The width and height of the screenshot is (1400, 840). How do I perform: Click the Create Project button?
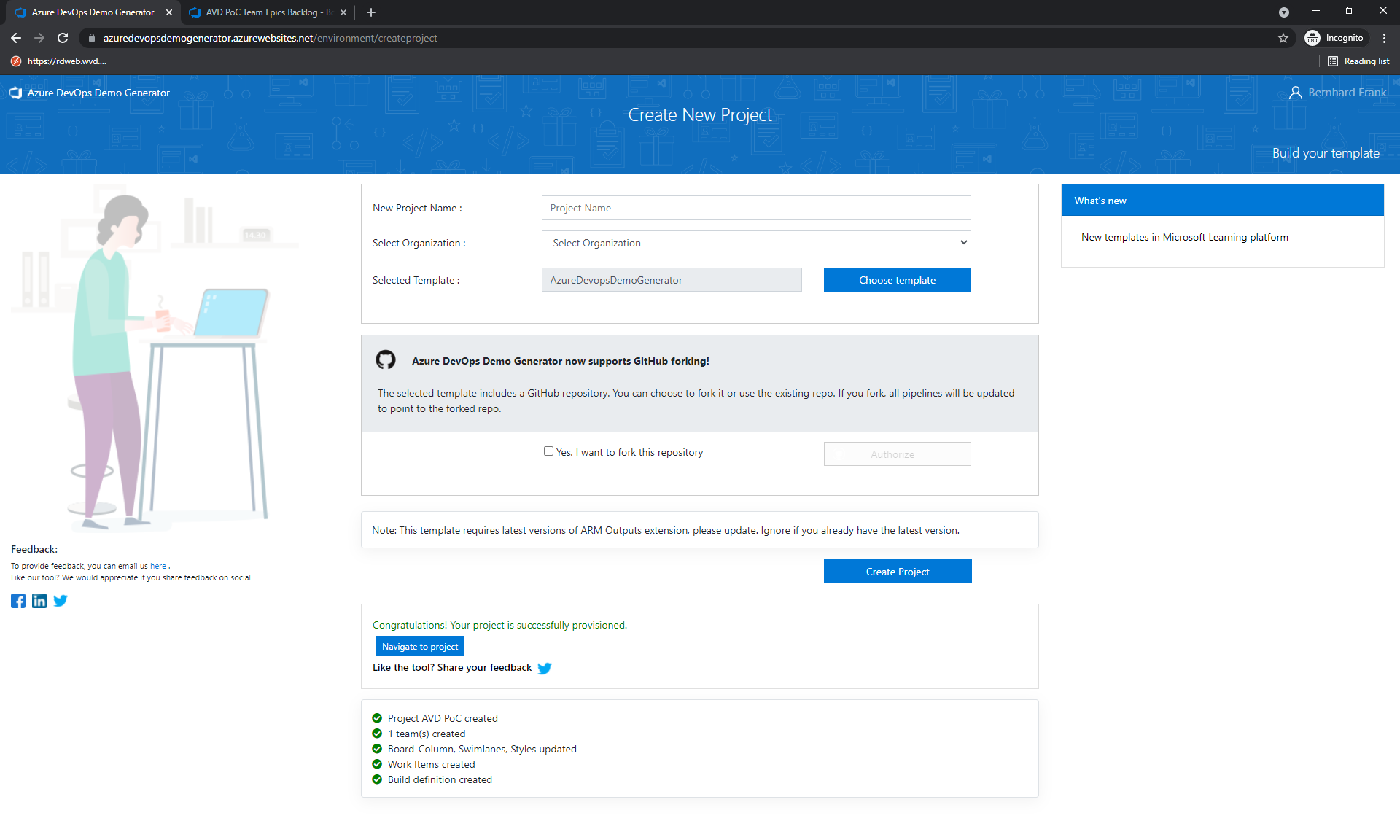(x=898, y=572)
